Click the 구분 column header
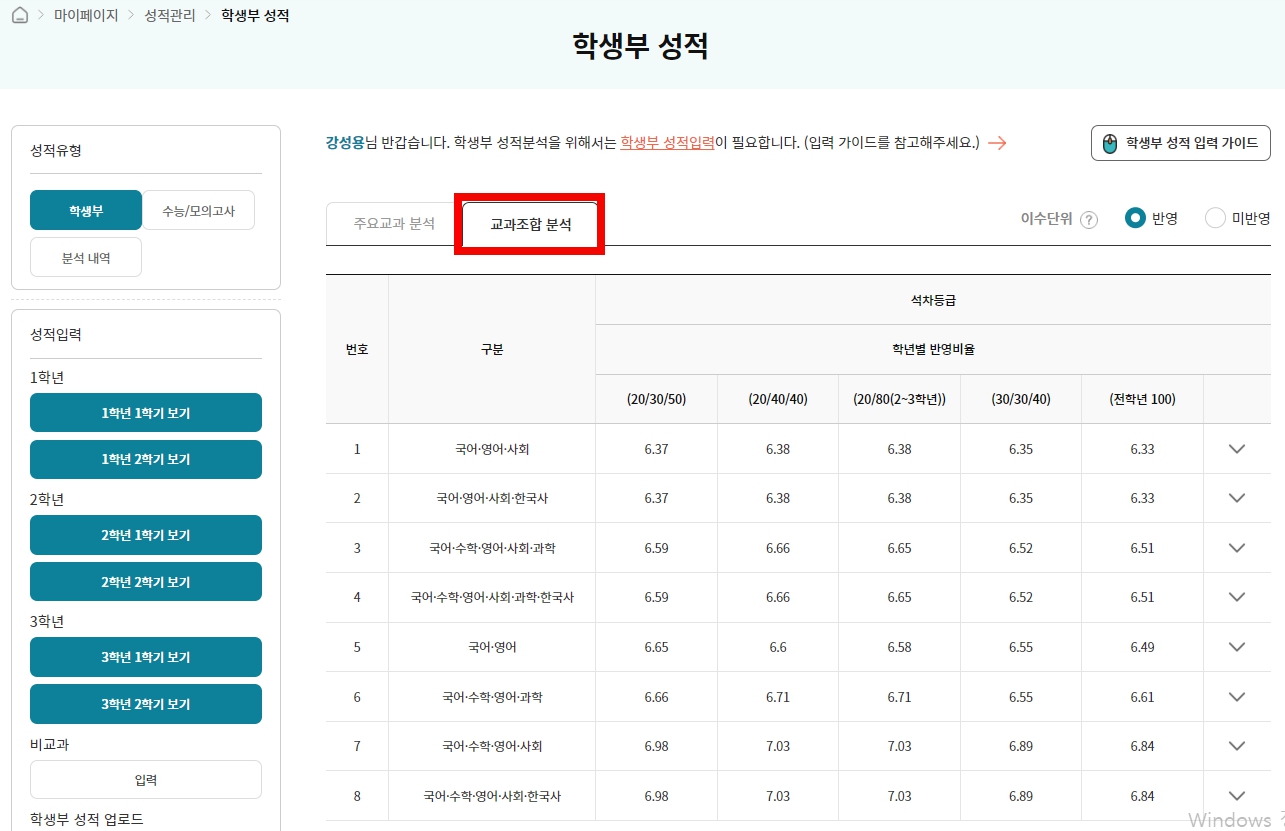This screenshot has height=831, width=1285. pyautogui.click(x=492, y=349)
